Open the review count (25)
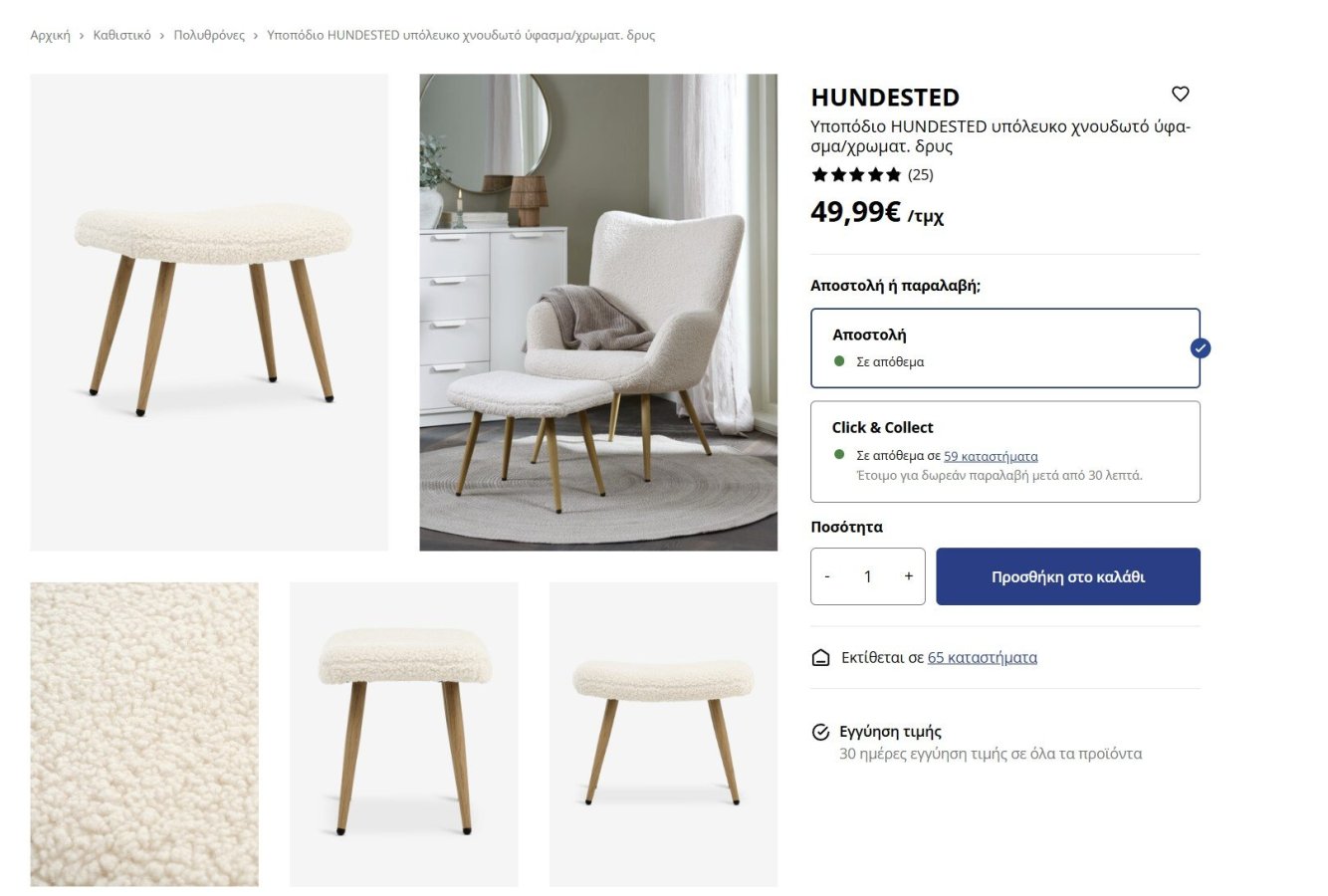 click(921, 175)
